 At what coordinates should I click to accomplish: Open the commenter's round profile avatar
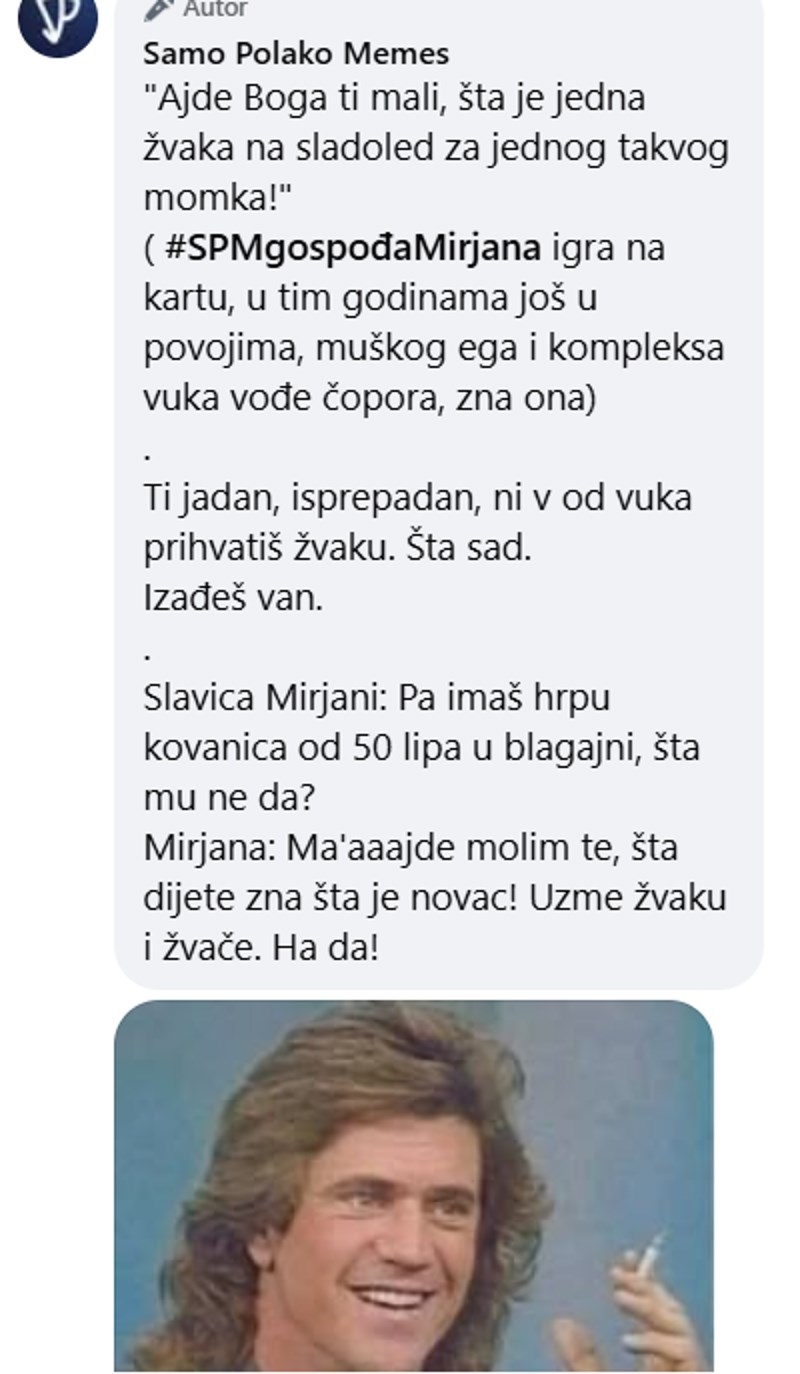pos(58,20)
